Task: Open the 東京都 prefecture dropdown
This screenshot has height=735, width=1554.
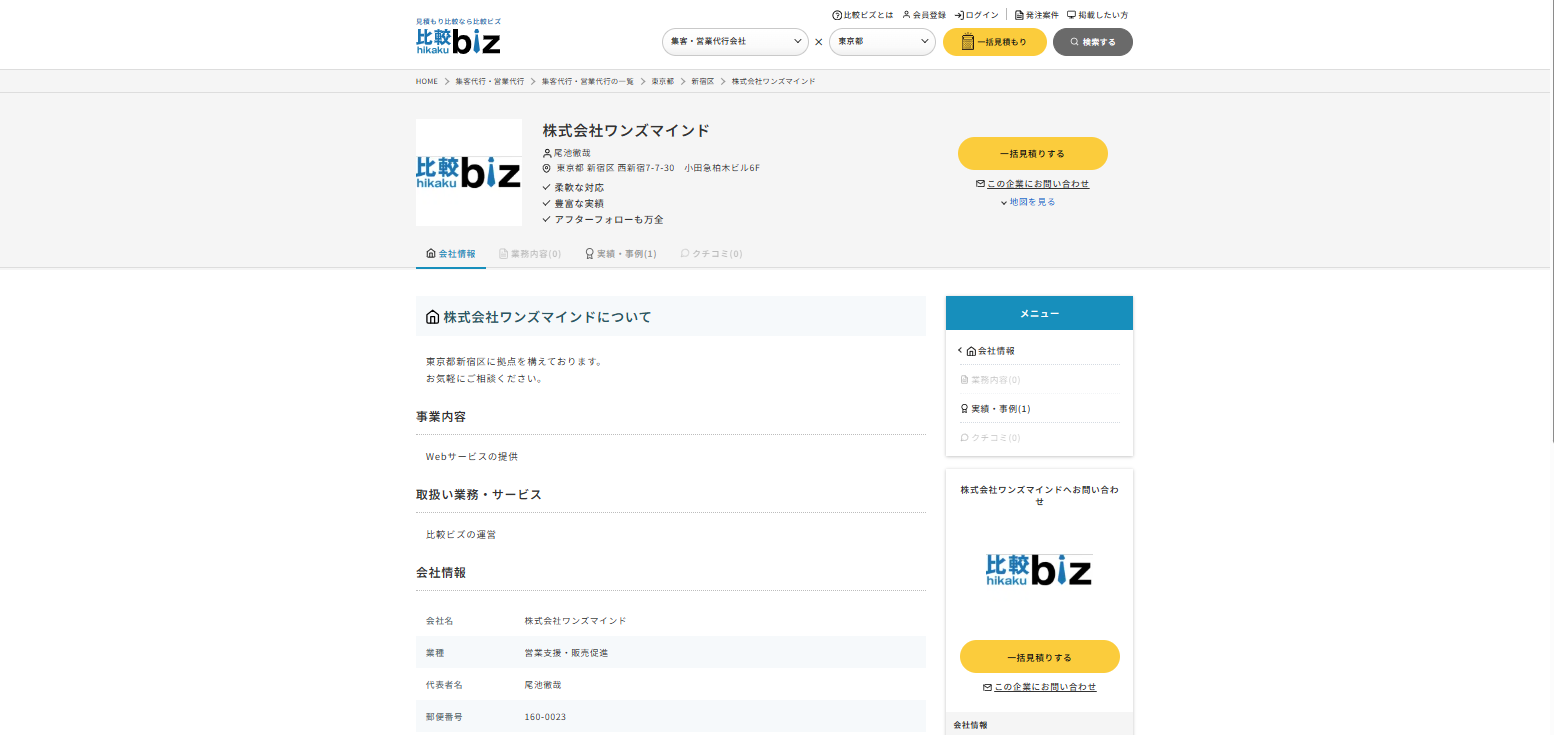Action: coord(882,42)
